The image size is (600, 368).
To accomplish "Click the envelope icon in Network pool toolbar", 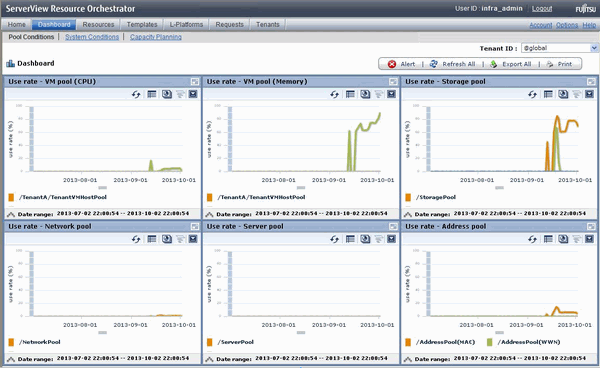I will click(193, 239).
